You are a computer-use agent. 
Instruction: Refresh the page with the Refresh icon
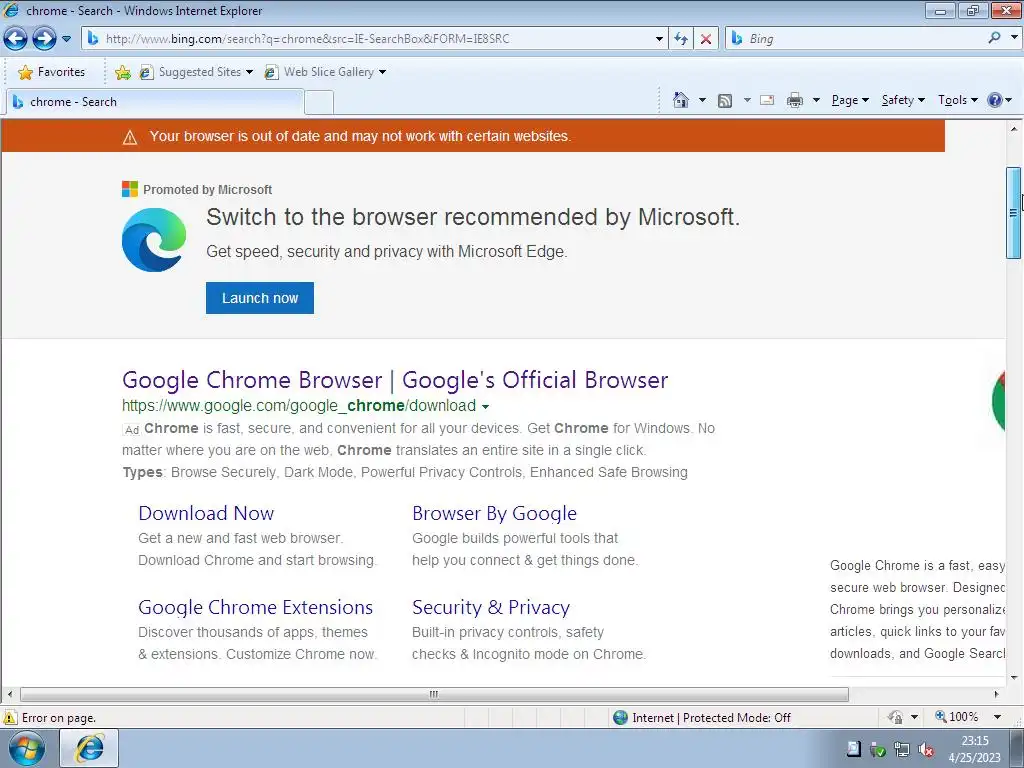[x=681, y=39]
